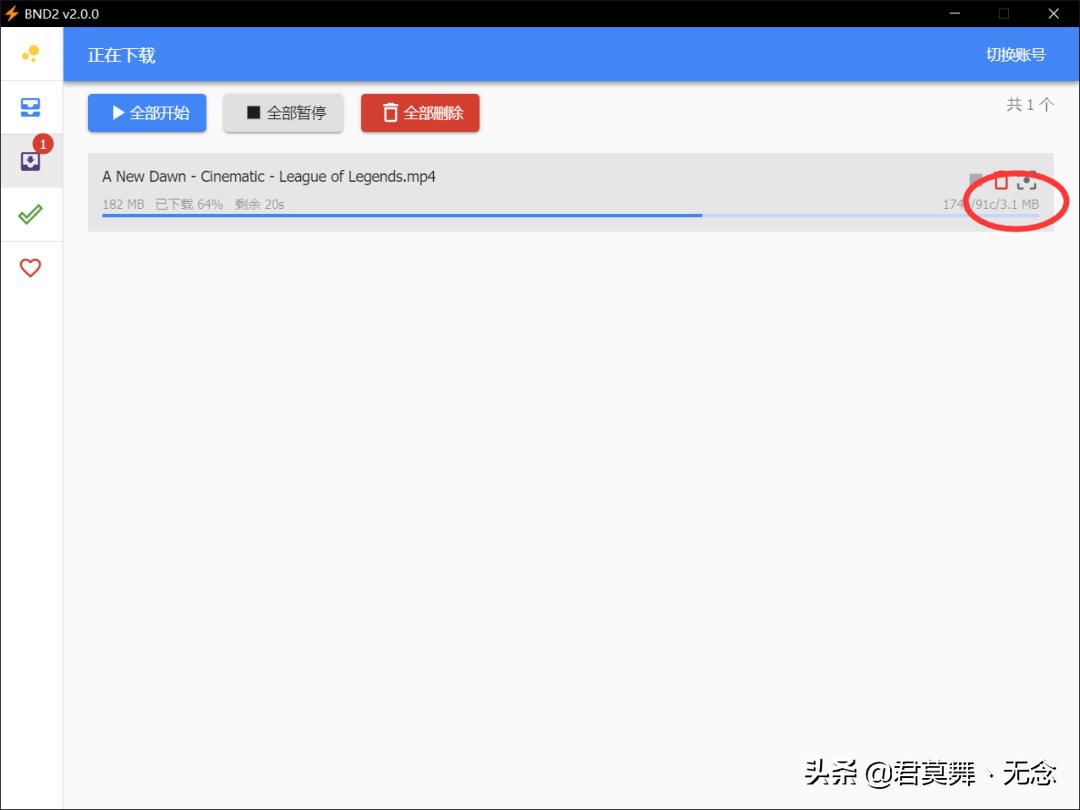Click the locate-file focus icon on download row
This screenshot has width=1080, height=810.
(x=1026, y=180)
